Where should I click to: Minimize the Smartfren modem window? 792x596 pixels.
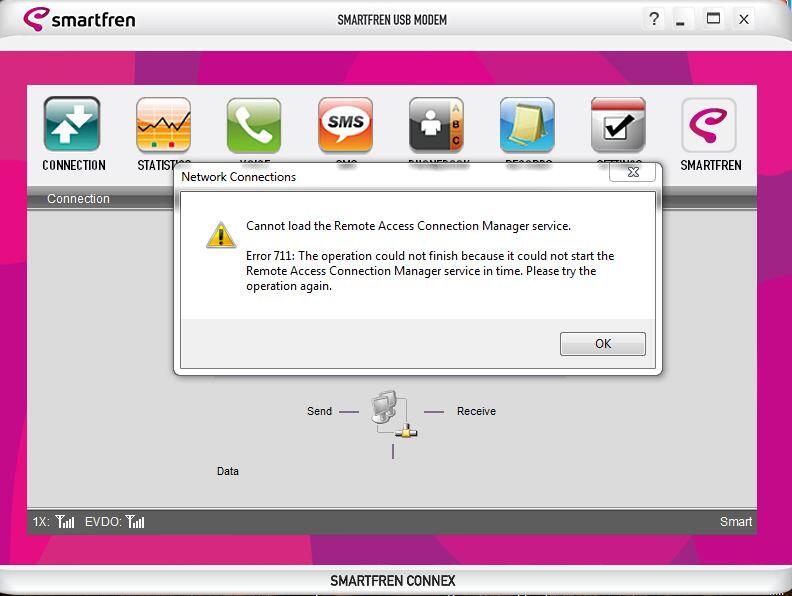click(x=681, y=20)
